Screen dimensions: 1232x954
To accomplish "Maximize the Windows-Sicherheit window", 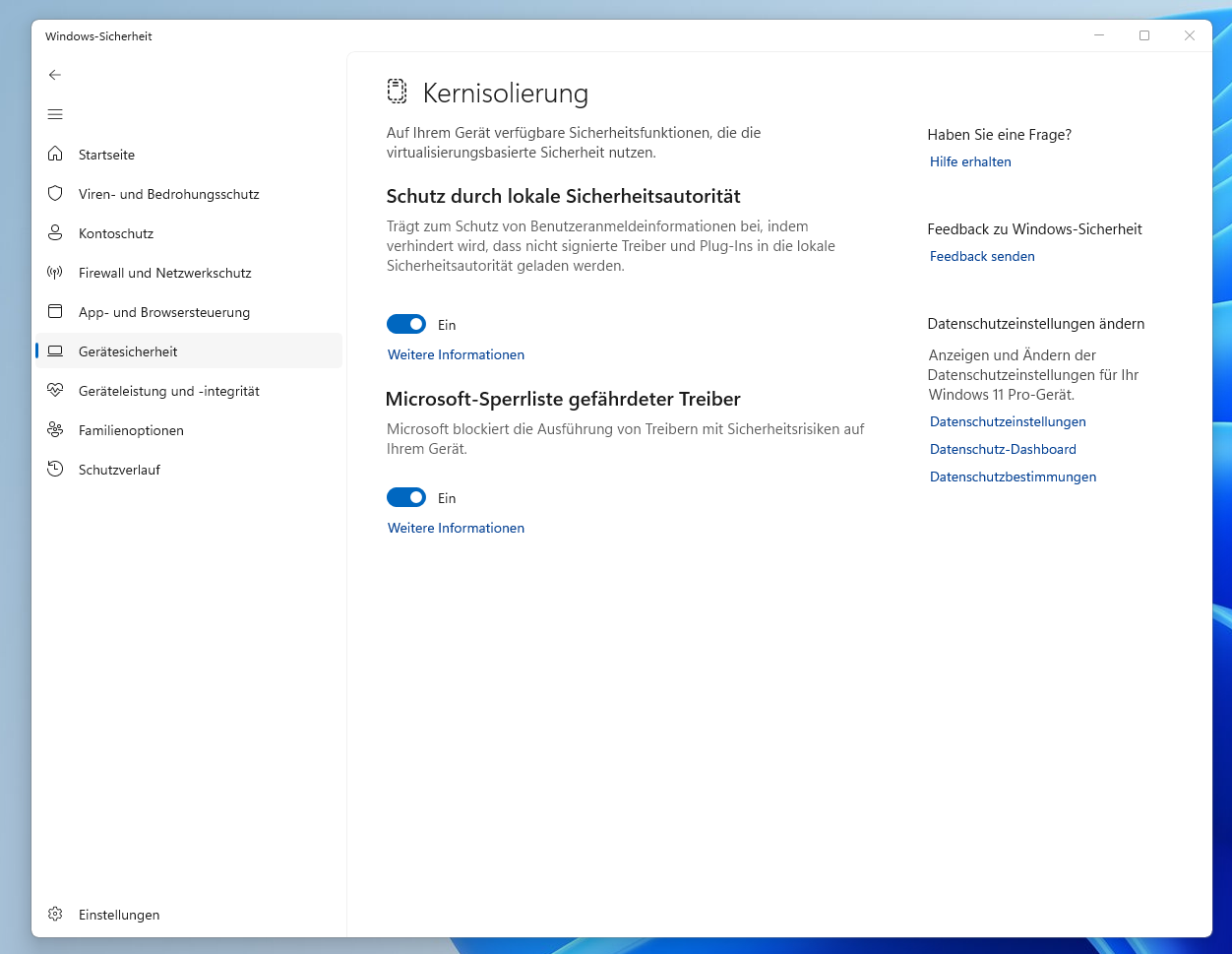I will click(x=1144, y=35).
